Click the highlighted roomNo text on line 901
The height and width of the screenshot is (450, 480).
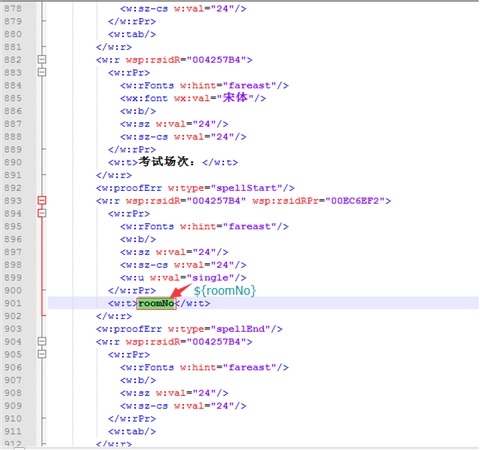pyautogui.click(x=156, y=303)
